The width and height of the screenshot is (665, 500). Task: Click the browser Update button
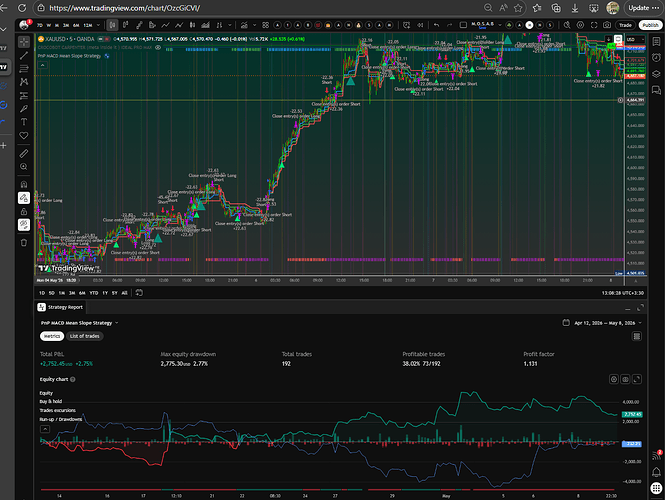click(x=644, y=8)
